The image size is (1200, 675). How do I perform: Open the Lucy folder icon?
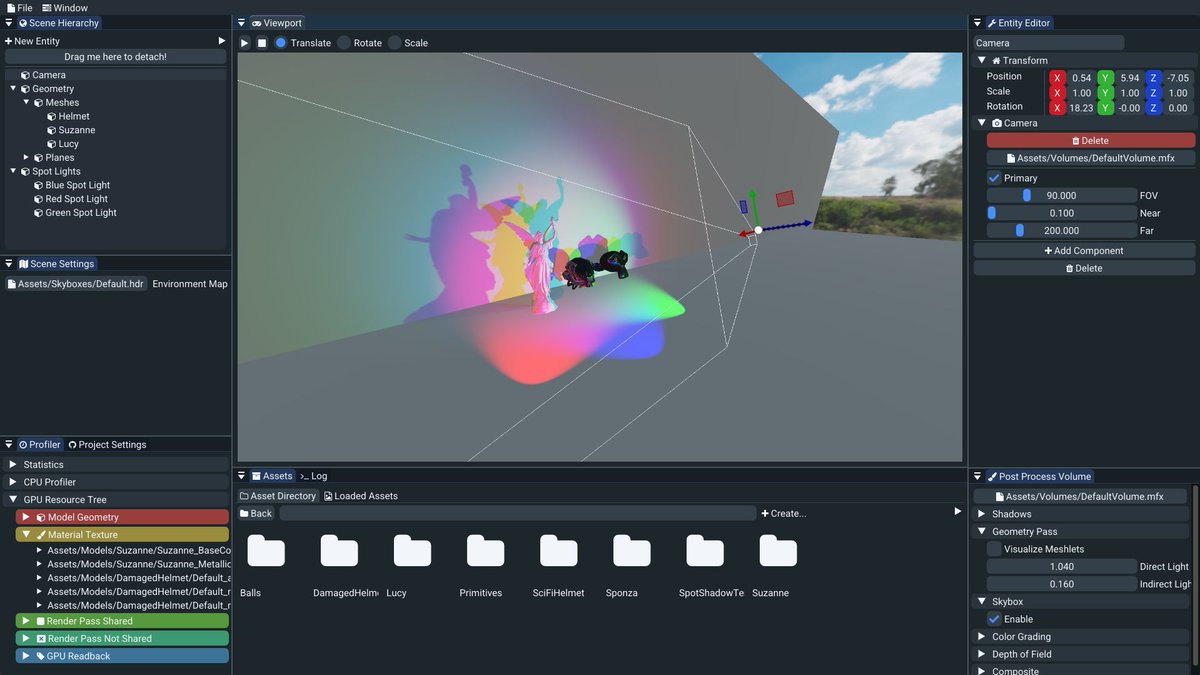click(x=412, y=551)
